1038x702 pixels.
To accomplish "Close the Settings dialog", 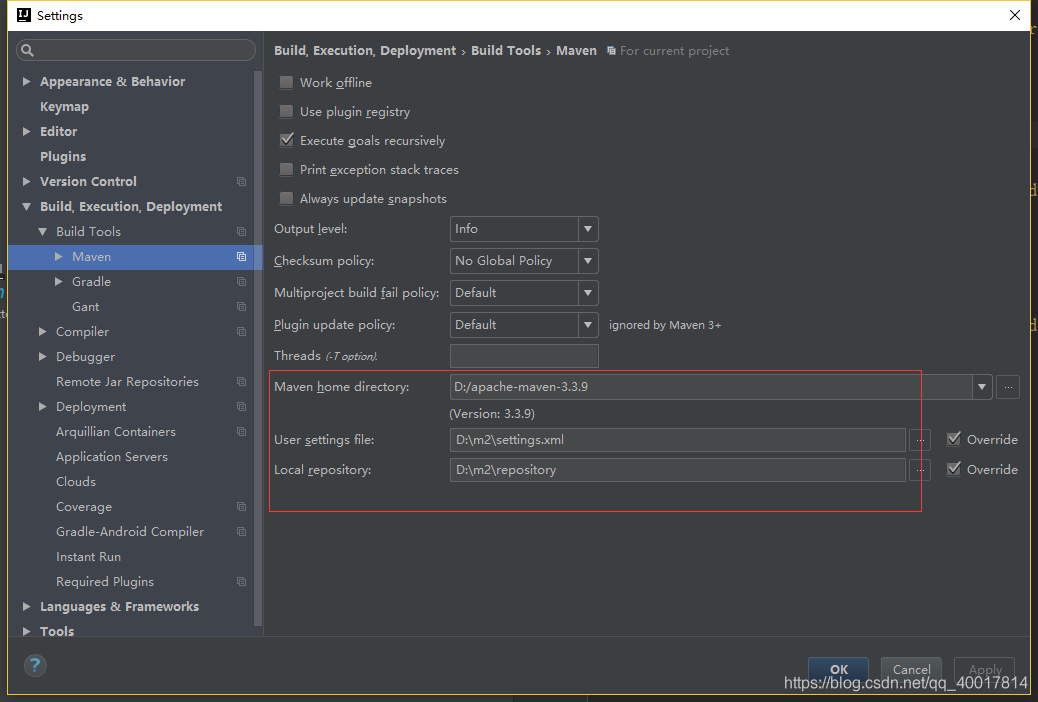I will [1014, 15].
